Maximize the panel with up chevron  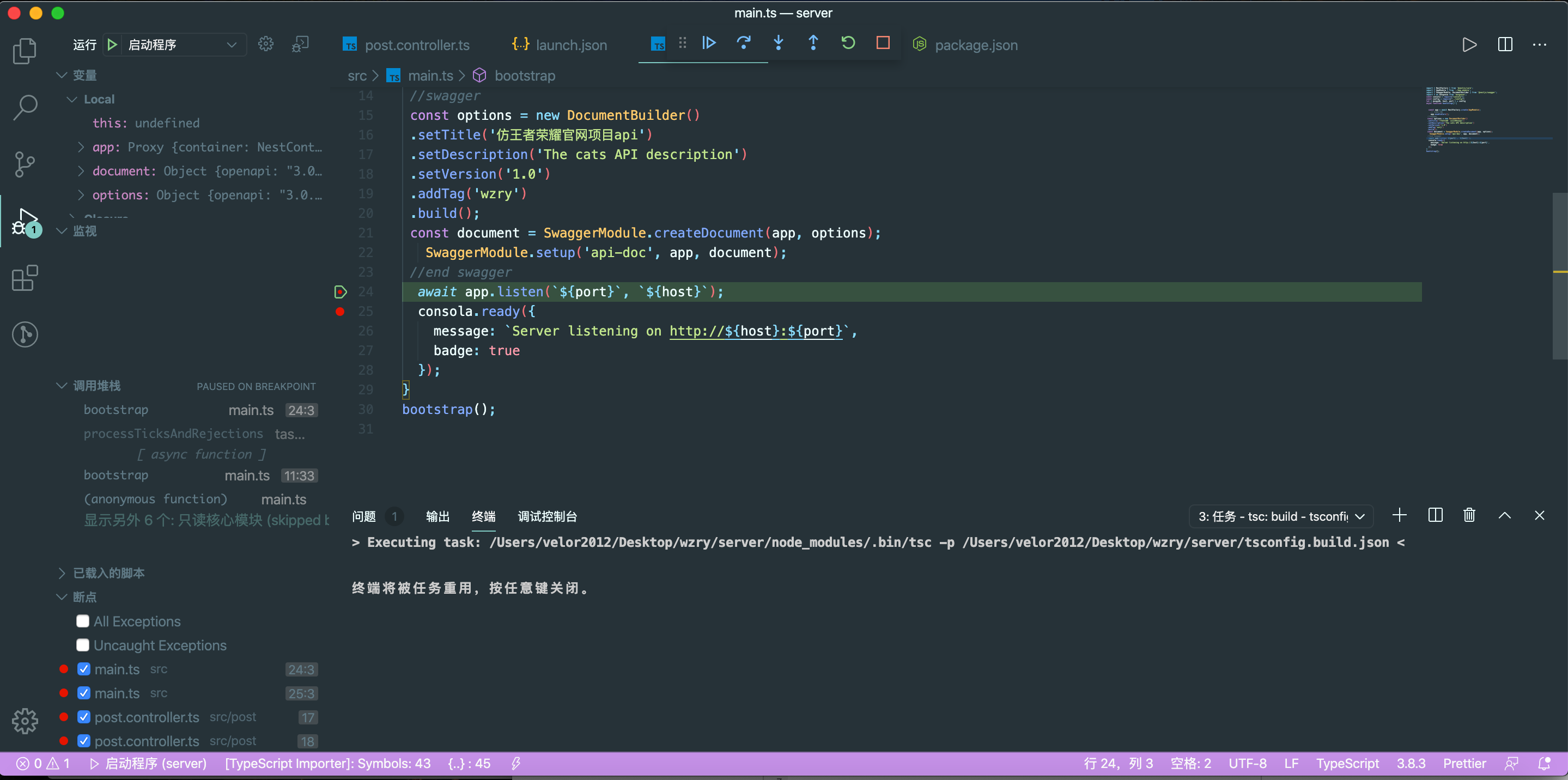(x=1504, y=515)
